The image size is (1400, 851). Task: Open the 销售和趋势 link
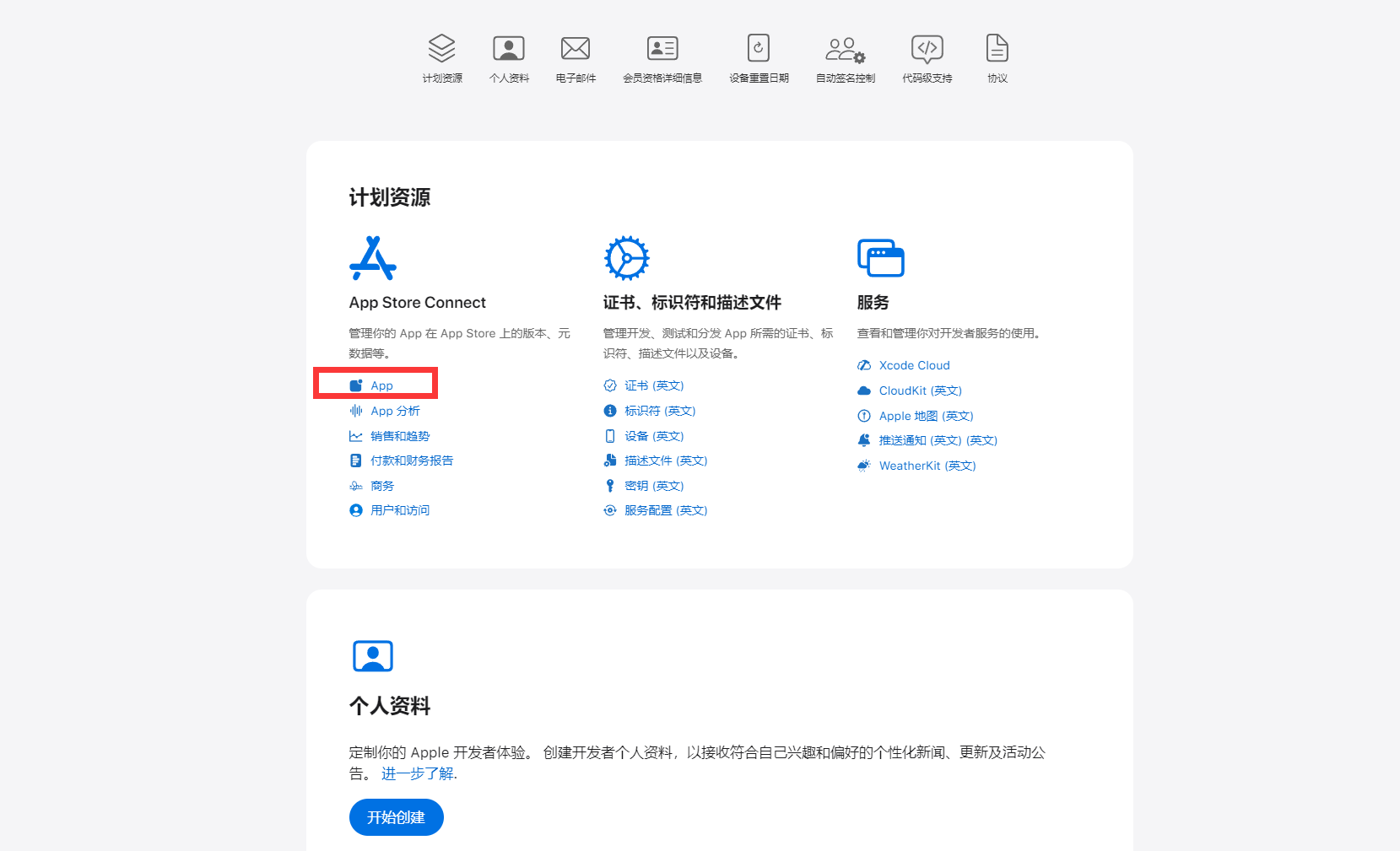click(401, 436)
